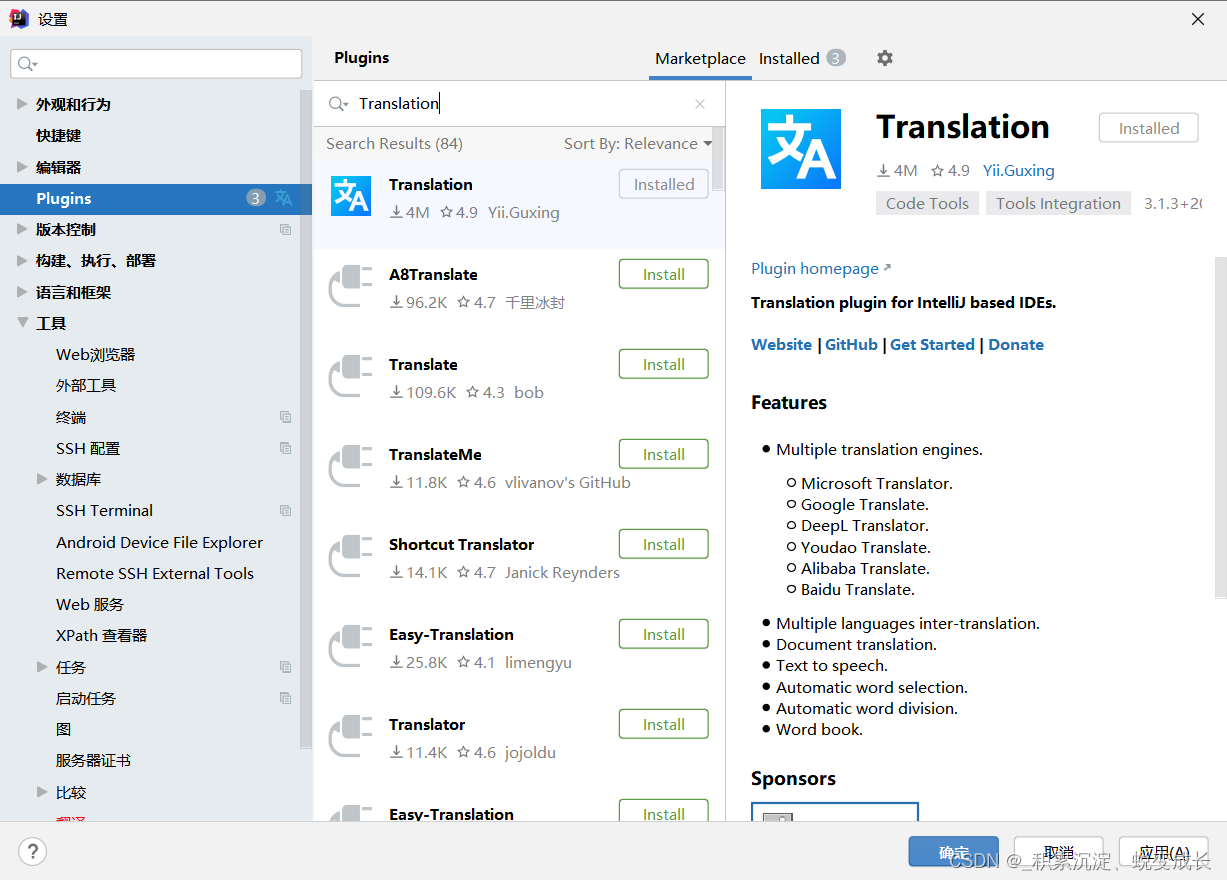This screenshot has width=1227, height=880.
Task: Click the A8Translate plugin plug icon
Action: tap(351, 286)
